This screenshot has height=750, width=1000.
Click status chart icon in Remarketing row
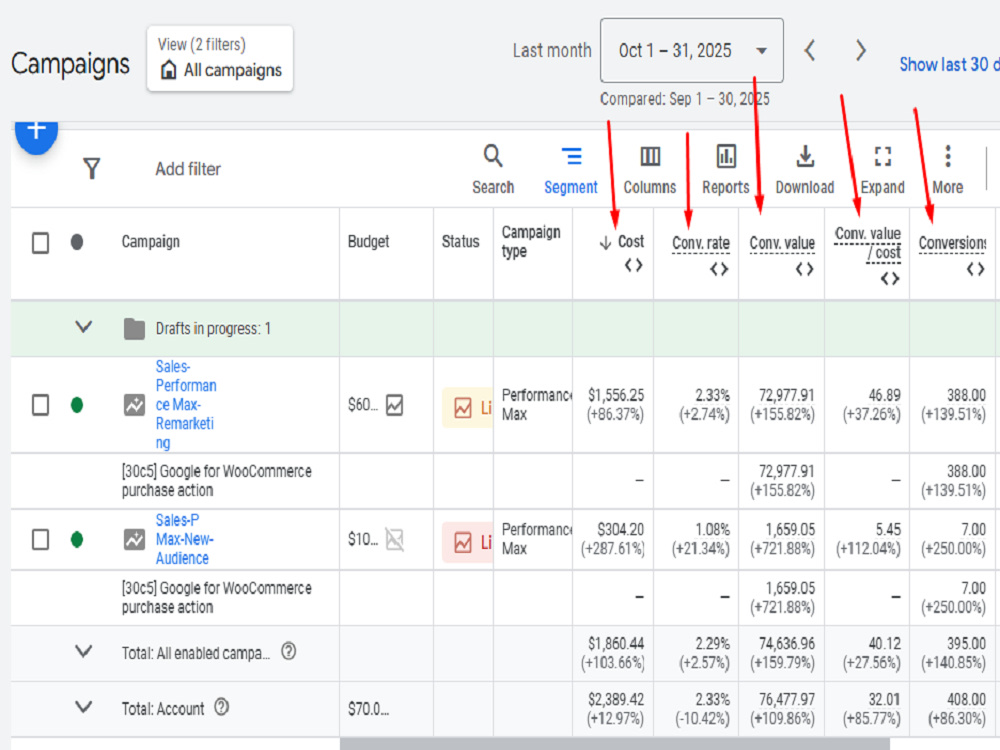point(463,408)
